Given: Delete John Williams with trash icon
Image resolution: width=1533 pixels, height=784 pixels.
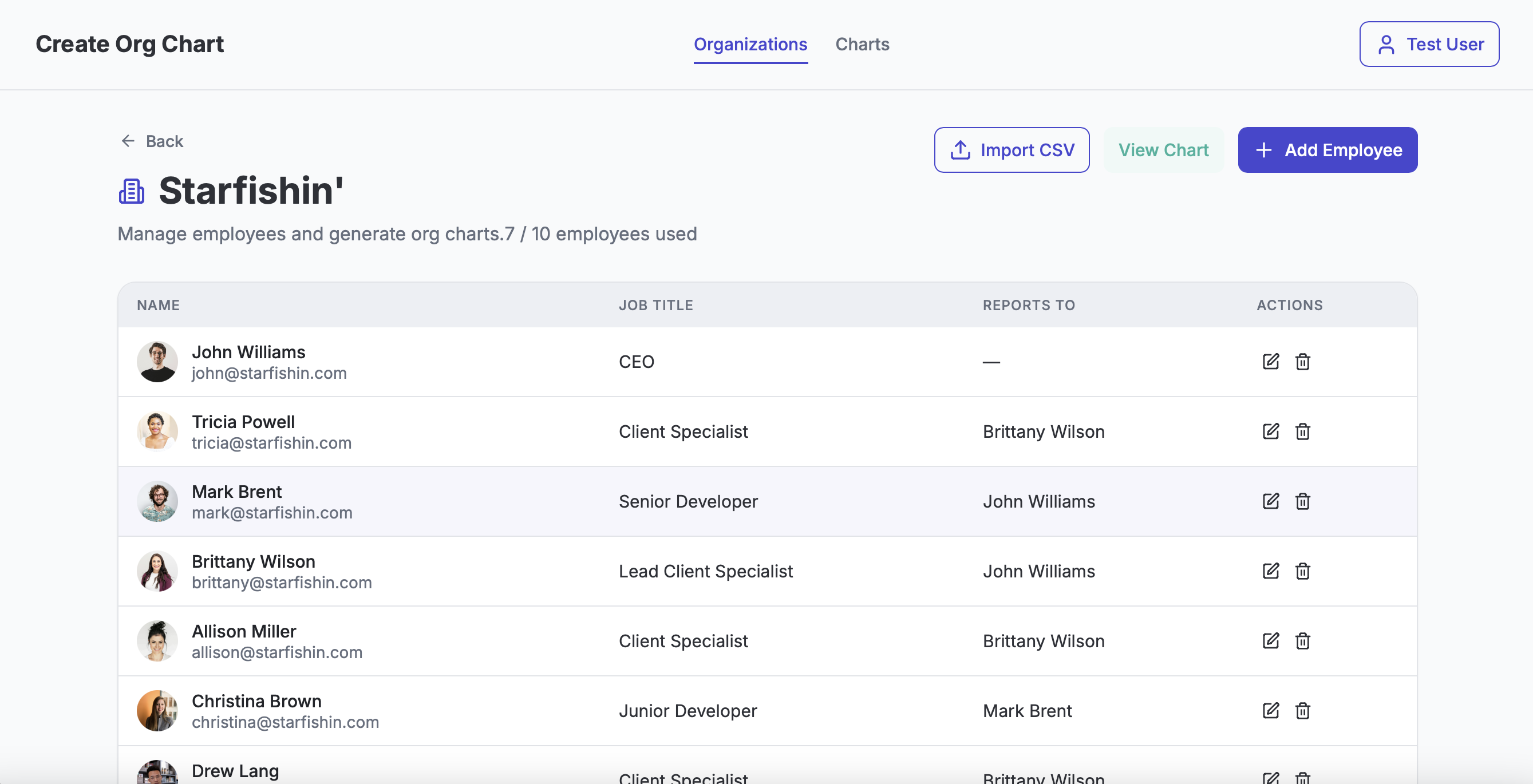Looking at the screenshot, I should 1302,362.
